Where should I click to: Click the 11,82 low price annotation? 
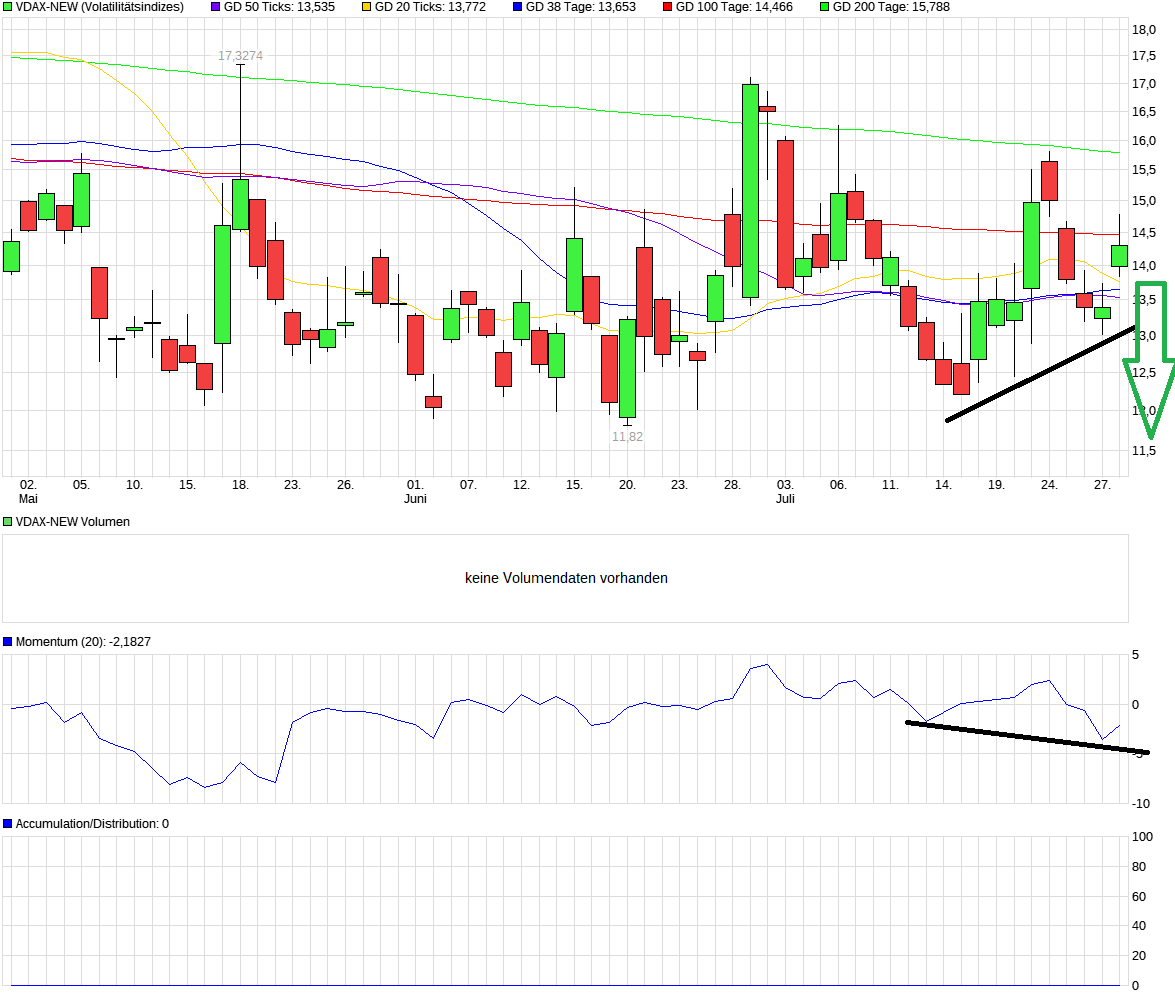coord(627,436)
